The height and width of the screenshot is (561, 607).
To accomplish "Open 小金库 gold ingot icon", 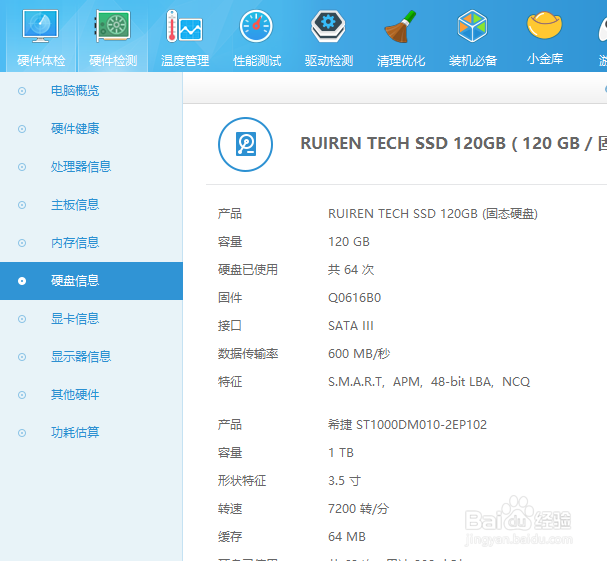I will point(544,25).
